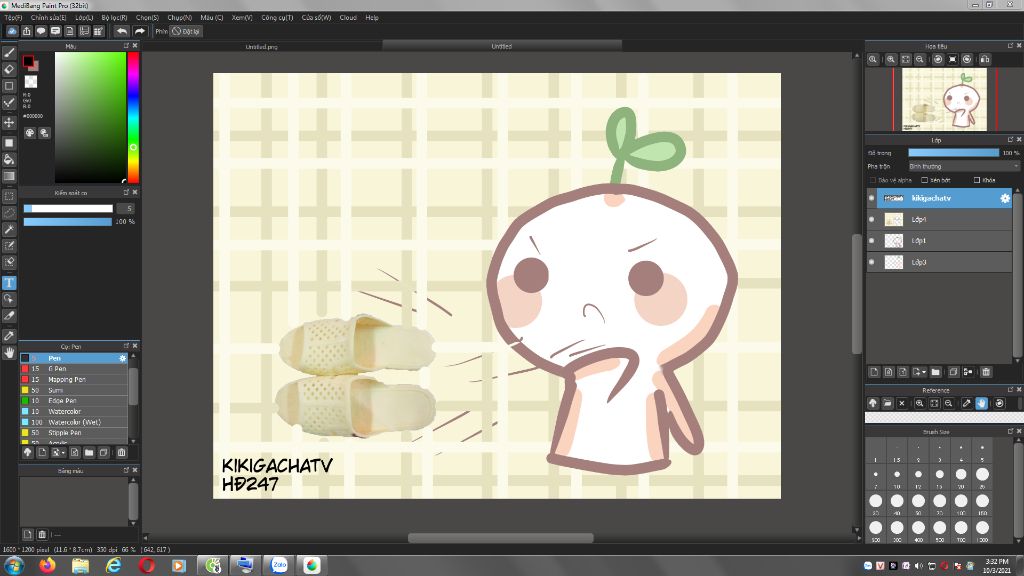Image resolution: width=1024 pixels, height=576 pixels.
Task: Open the add brush dropdown arrow
Action: click(x=63, y=453)
